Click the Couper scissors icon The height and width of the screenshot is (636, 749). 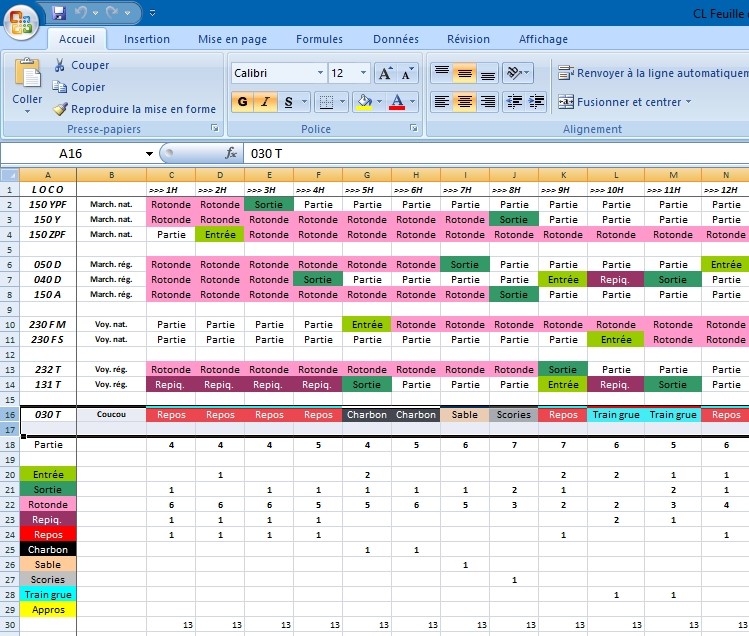[60, 65]
